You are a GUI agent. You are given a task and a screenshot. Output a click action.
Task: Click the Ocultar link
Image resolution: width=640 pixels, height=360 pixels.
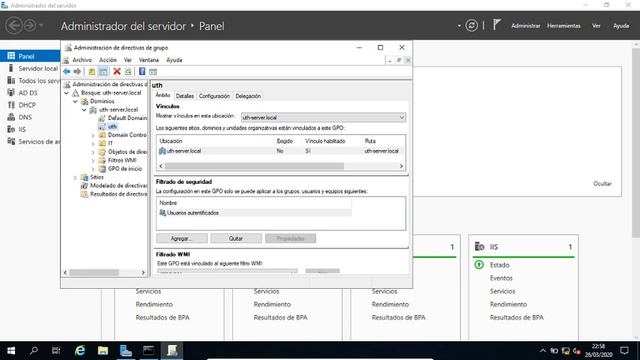click(602, 184)
